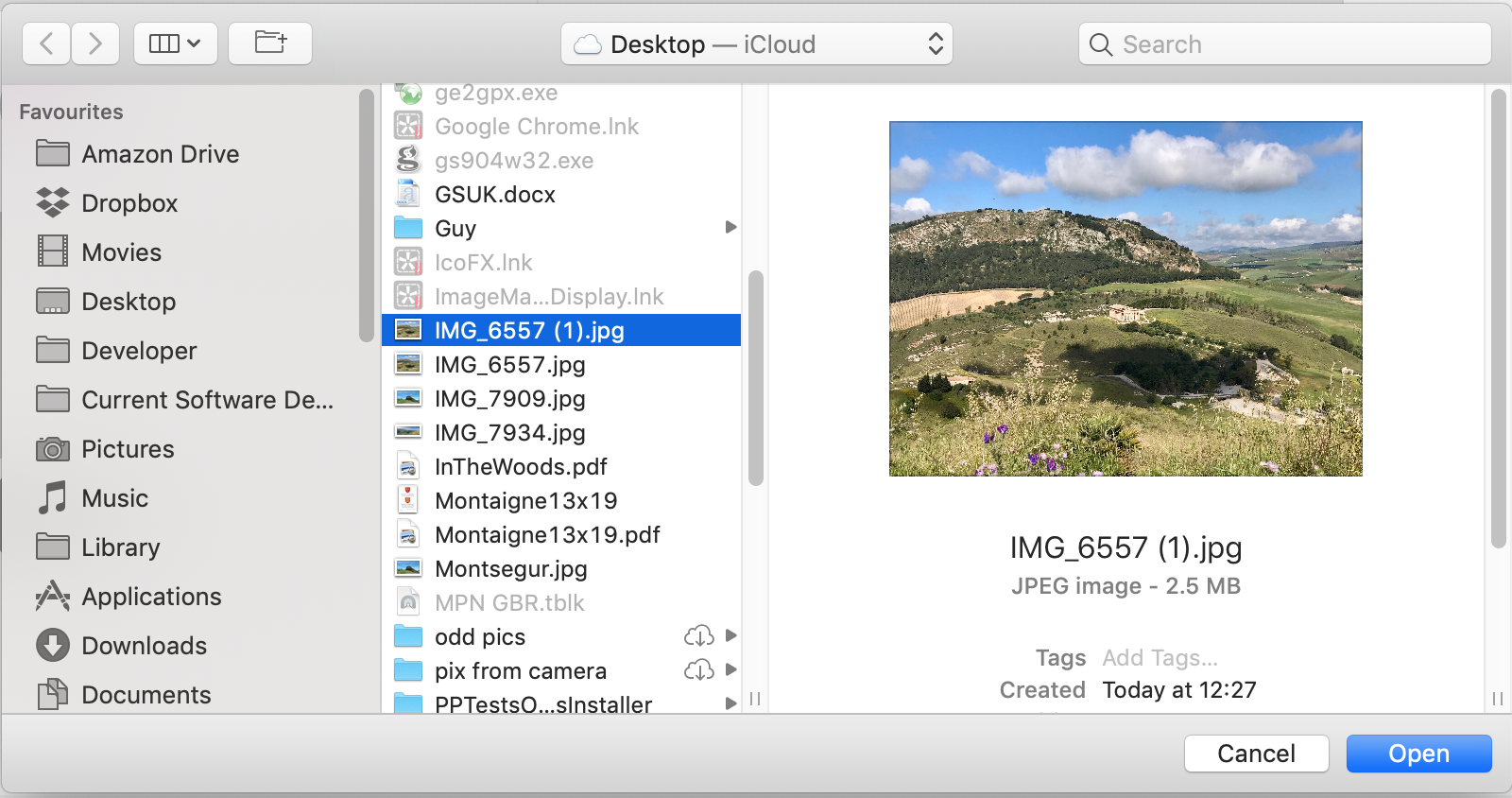The width and height of the screenshot is (1512, 798).
Task: Select the Documents sidebar icon
Action: click(x=53, y=694)
